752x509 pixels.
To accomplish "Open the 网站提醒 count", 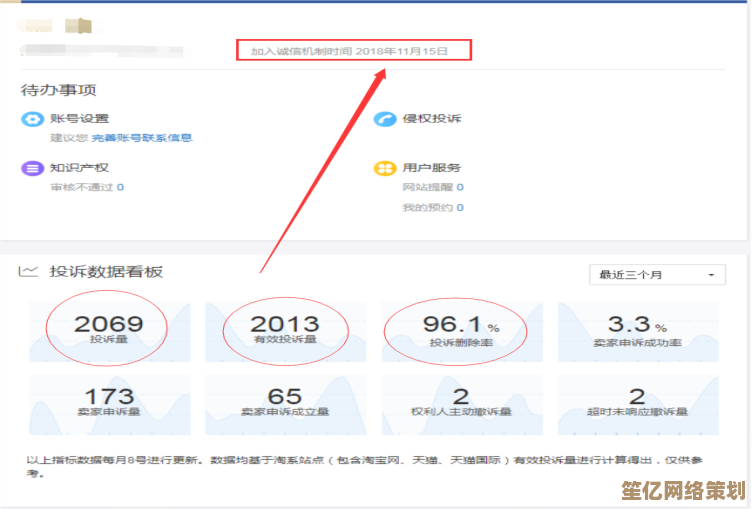I will 460,187.
